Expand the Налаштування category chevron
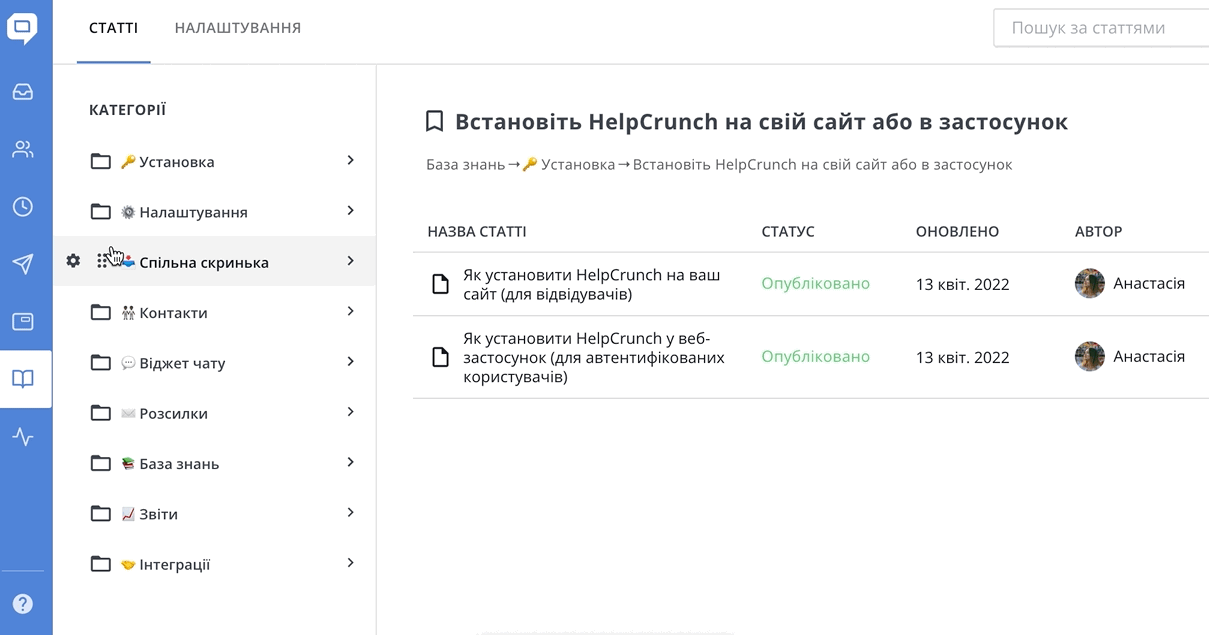 pos(350,210)
